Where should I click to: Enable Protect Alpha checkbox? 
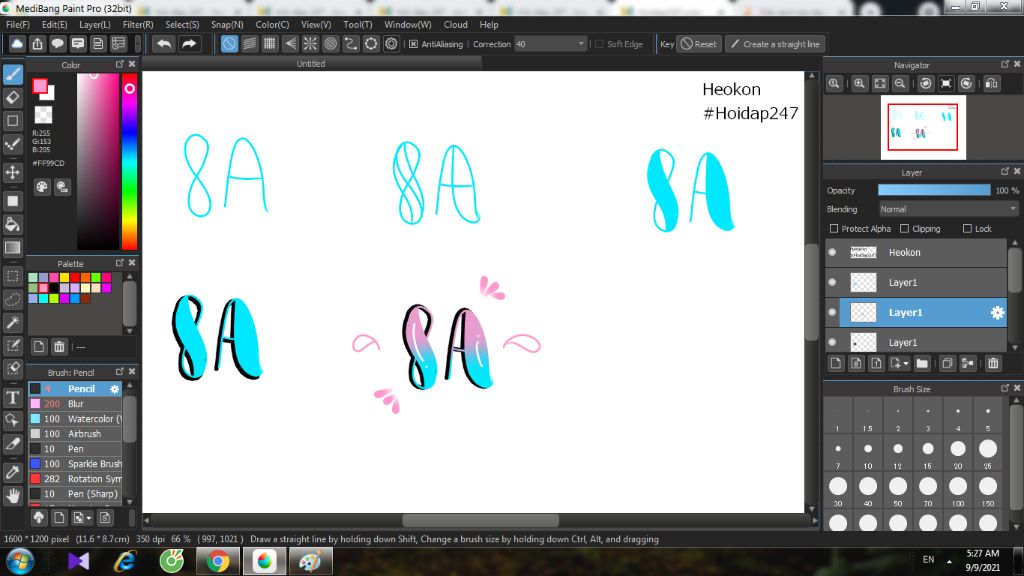tap(834, 229)
